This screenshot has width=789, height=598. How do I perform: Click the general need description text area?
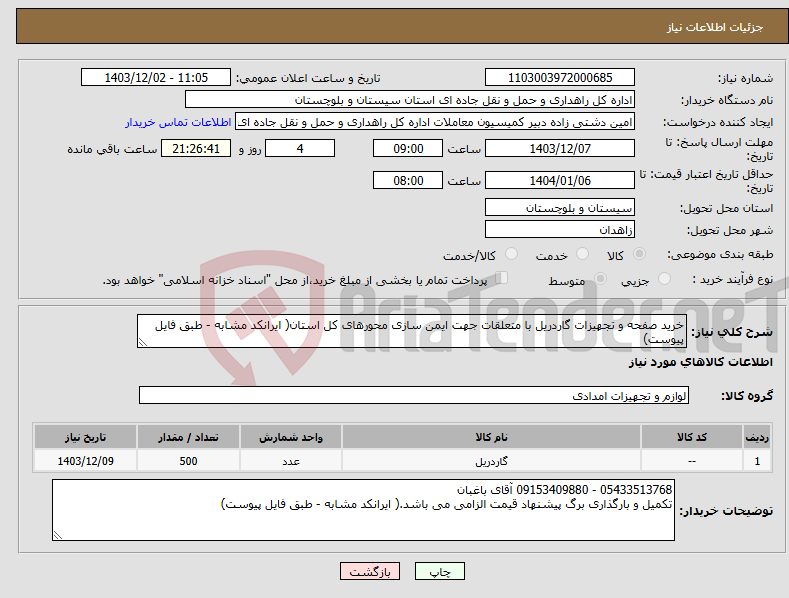(412, 331)
